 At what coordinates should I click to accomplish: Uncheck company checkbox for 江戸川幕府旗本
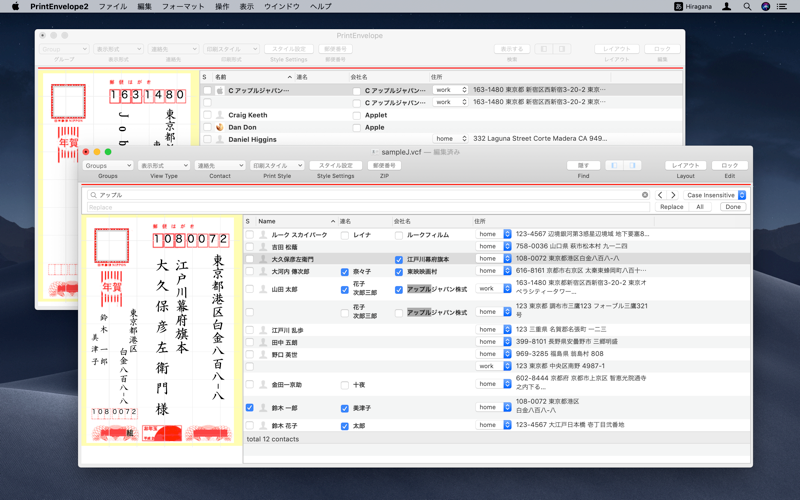[399, 260]
